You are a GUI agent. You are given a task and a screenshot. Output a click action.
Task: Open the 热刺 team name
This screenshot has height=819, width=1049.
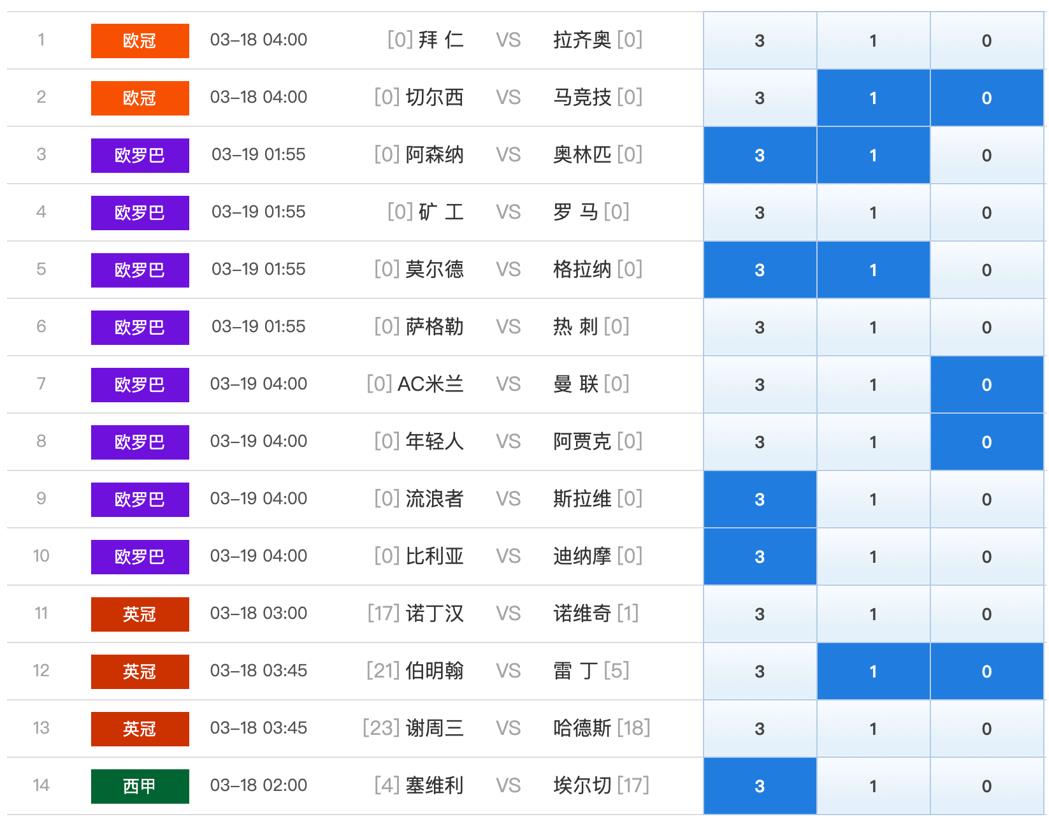(575, 327)
